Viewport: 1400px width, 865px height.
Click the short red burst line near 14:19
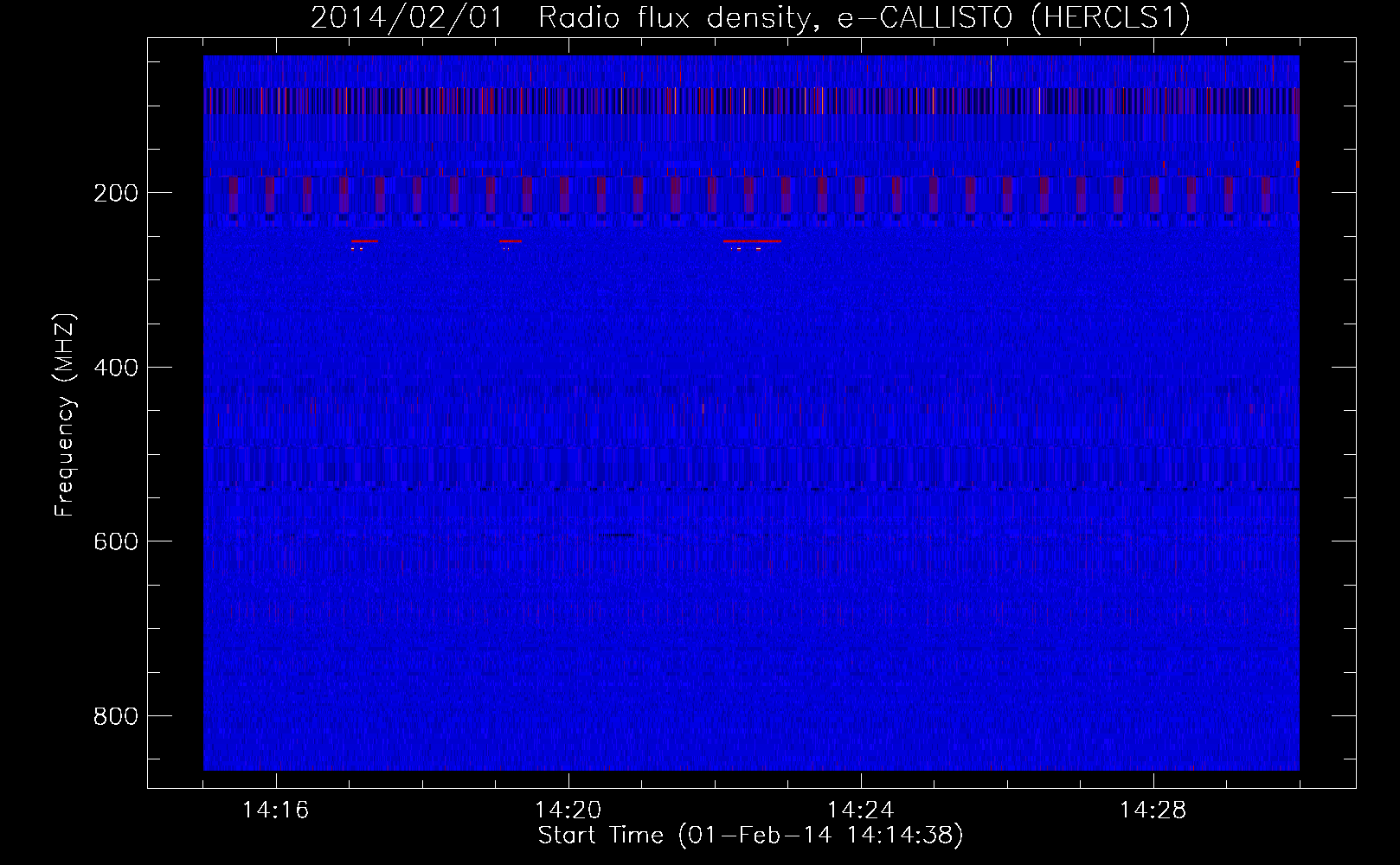[511, 241]
